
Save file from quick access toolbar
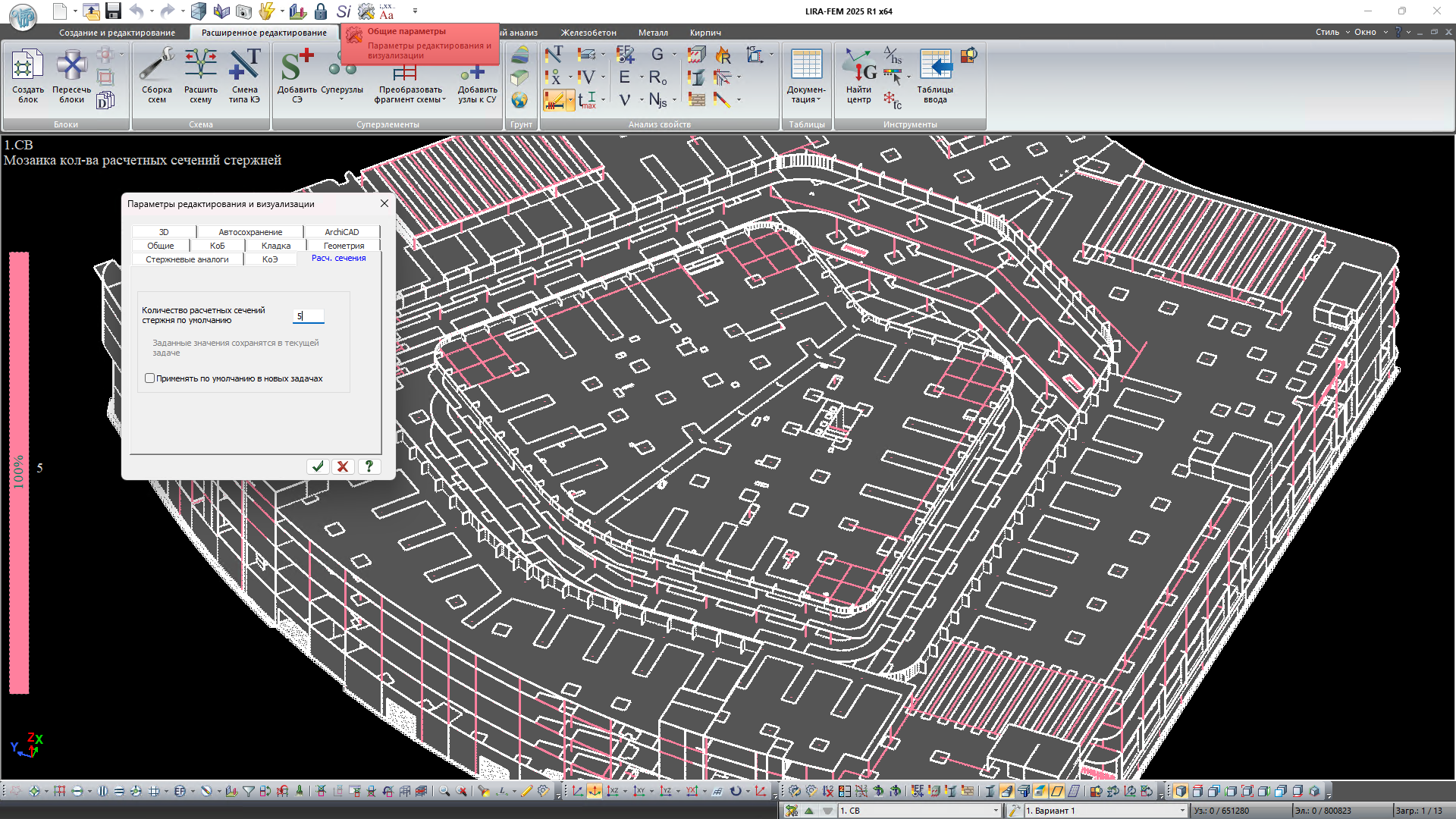(x=114, y=11)
